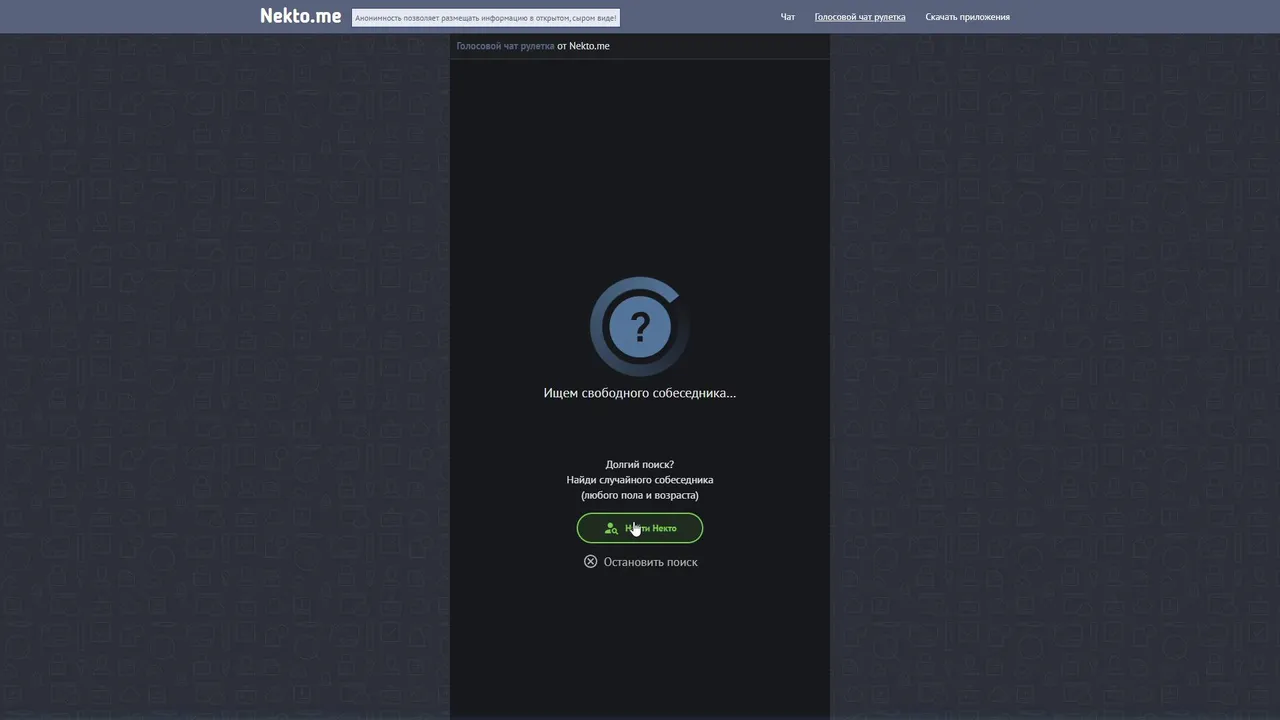Click the circled X stop icon

pos(591,562)
